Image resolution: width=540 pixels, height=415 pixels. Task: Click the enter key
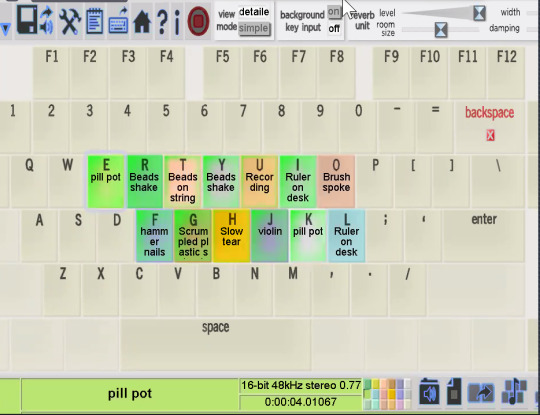(484, 236)
